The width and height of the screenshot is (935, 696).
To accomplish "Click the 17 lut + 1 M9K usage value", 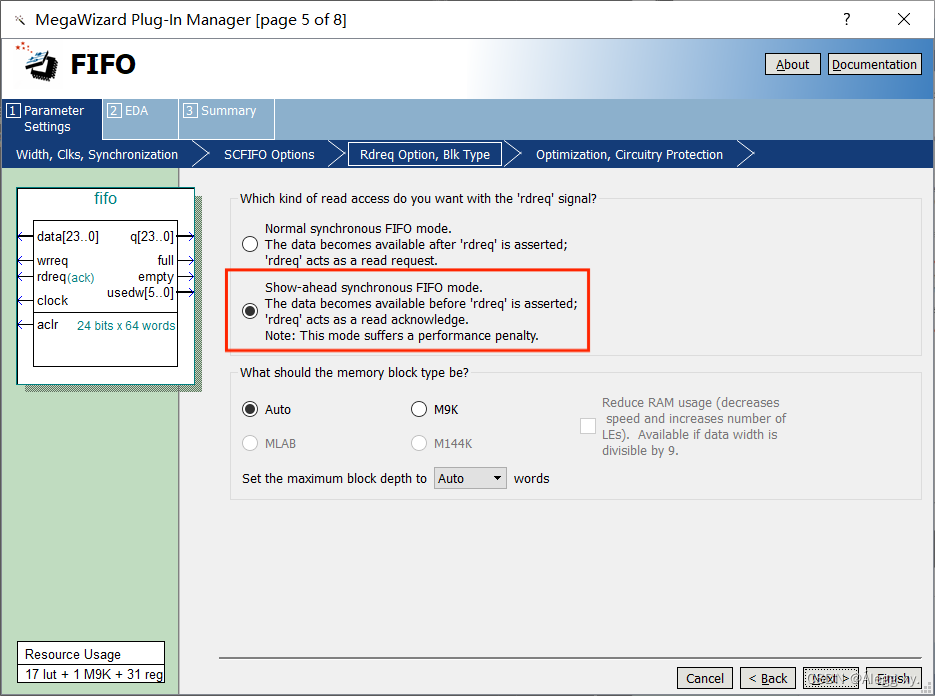I will pos(94,675).
